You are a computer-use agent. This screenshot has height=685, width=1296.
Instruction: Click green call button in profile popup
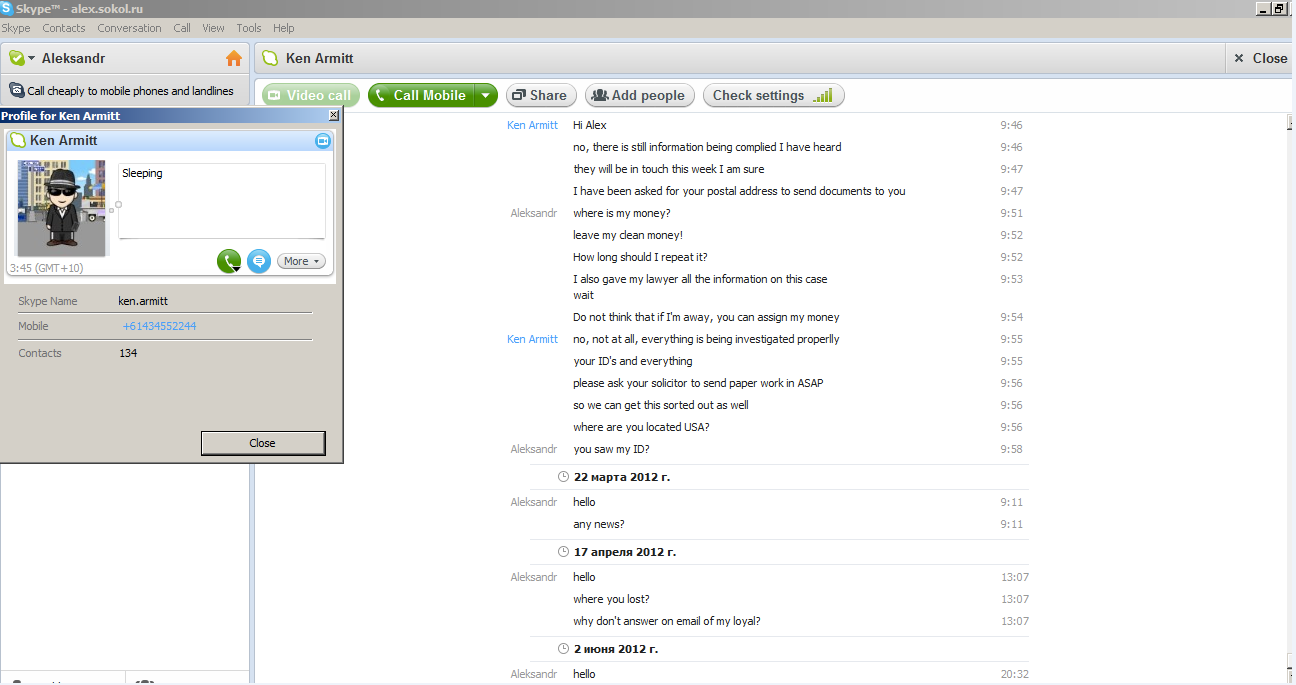(229, 261)
